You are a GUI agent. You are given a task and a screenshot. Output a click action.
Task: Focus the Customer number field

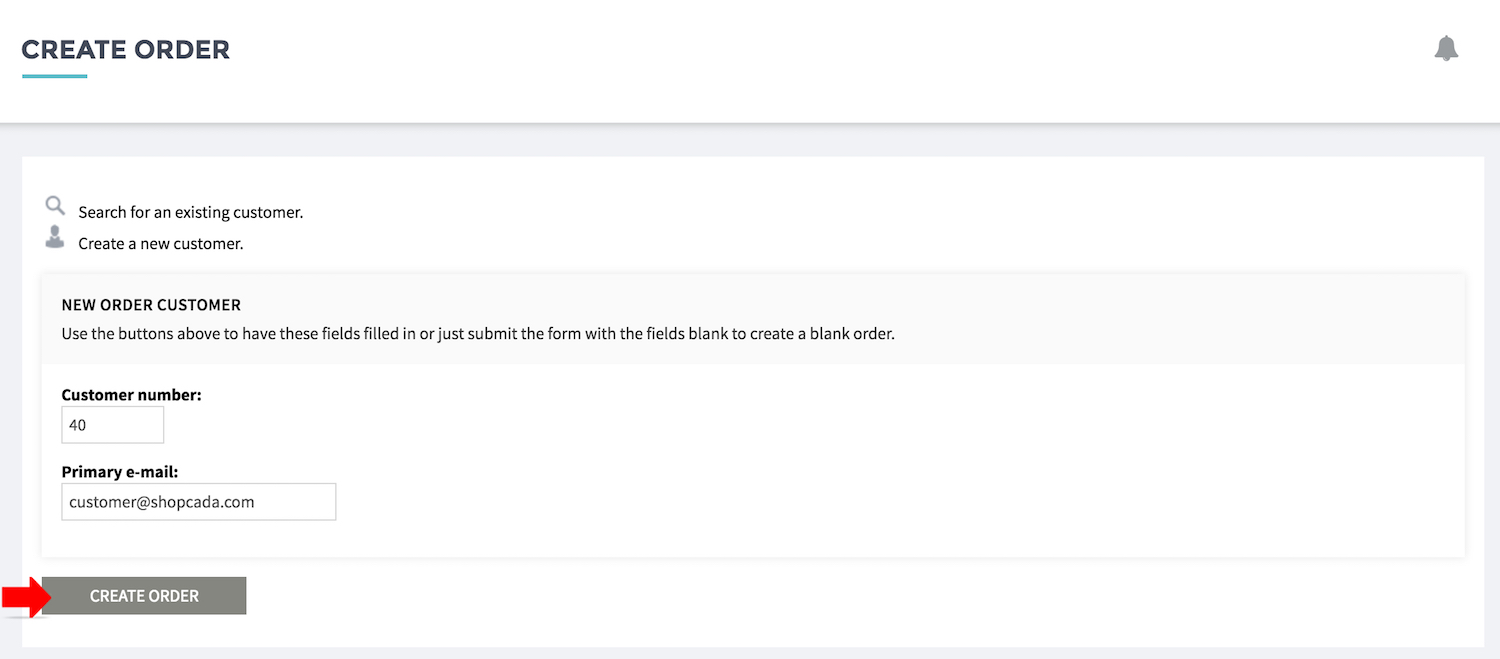[x=112, y=425]
